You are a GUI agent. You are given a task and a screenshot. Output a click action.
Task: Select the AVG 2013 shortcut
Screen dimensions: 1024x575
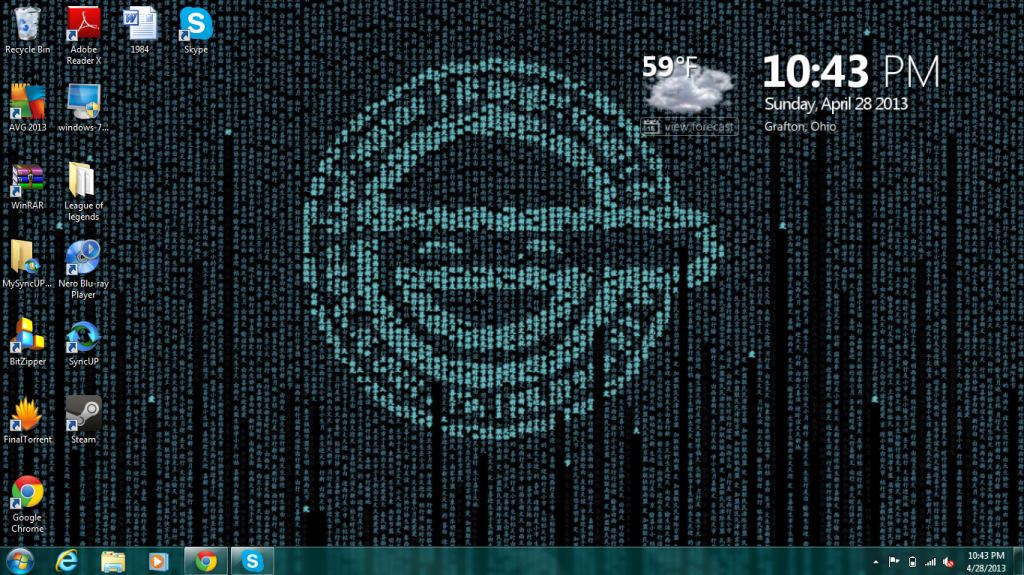click(27, 108)
